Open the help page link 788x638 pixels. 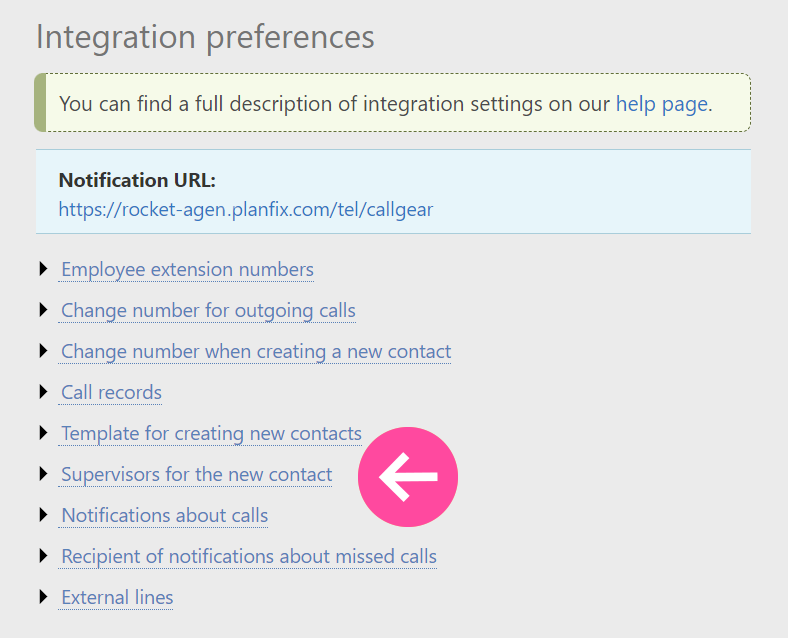tap(662, 104)
